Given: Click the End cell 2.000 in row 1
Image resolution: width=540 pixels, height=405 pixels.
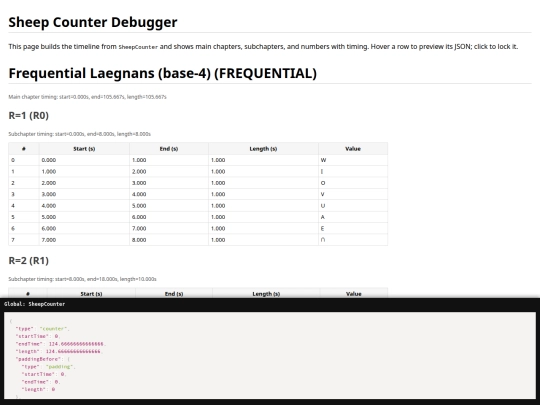Looking at the screenshot, I should coord(169,172).
